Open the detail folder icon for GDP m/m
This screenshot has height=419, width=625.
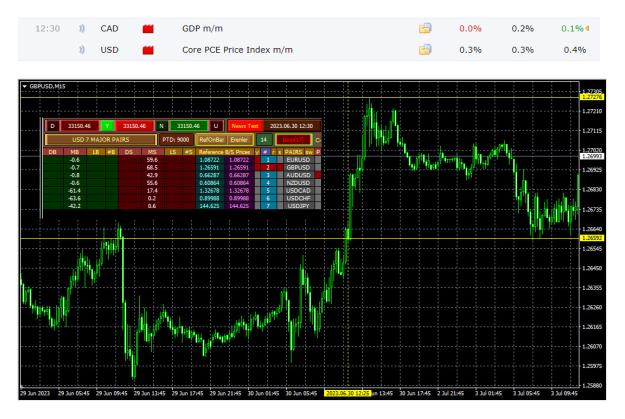(x=425, y=28)
